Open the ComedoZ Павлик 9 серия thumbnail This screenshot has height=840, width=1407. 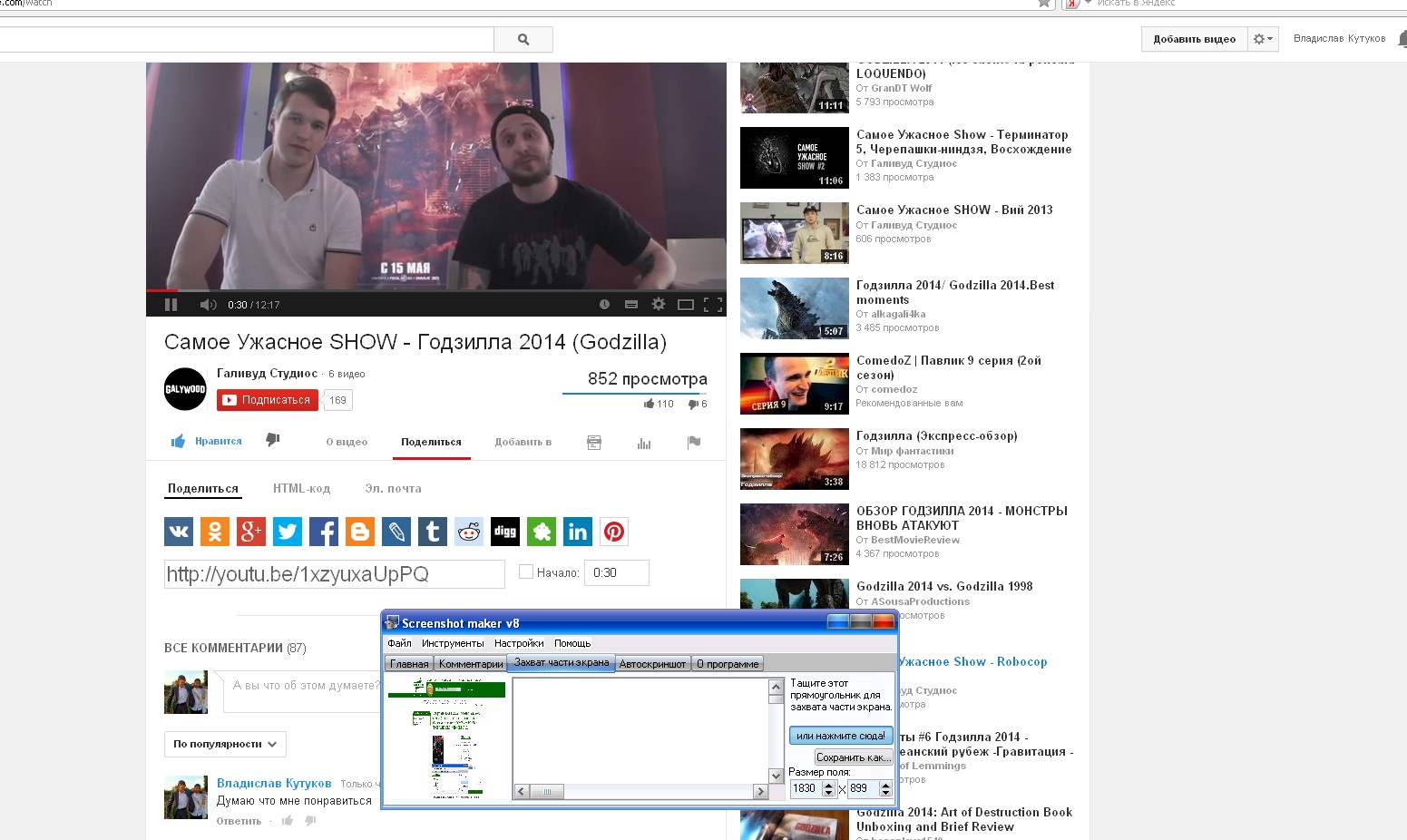795,384
